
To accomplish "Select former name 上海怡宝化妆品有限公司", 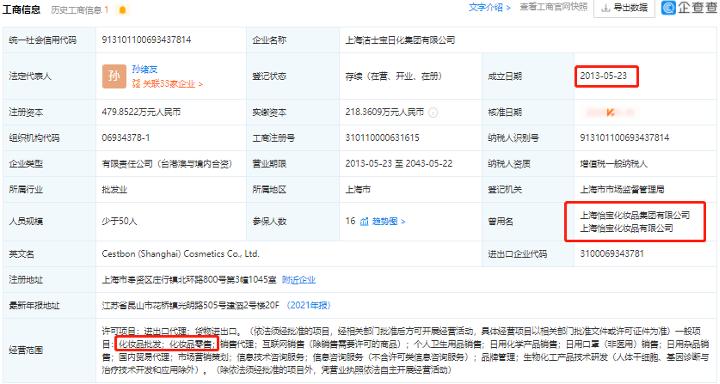I will pyautogui.click(x=626, y=228).
